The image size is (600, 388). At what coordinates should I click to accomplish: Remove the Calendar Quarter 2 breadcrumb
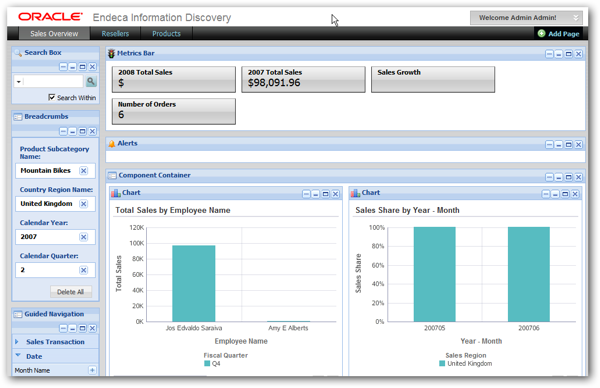83,270
